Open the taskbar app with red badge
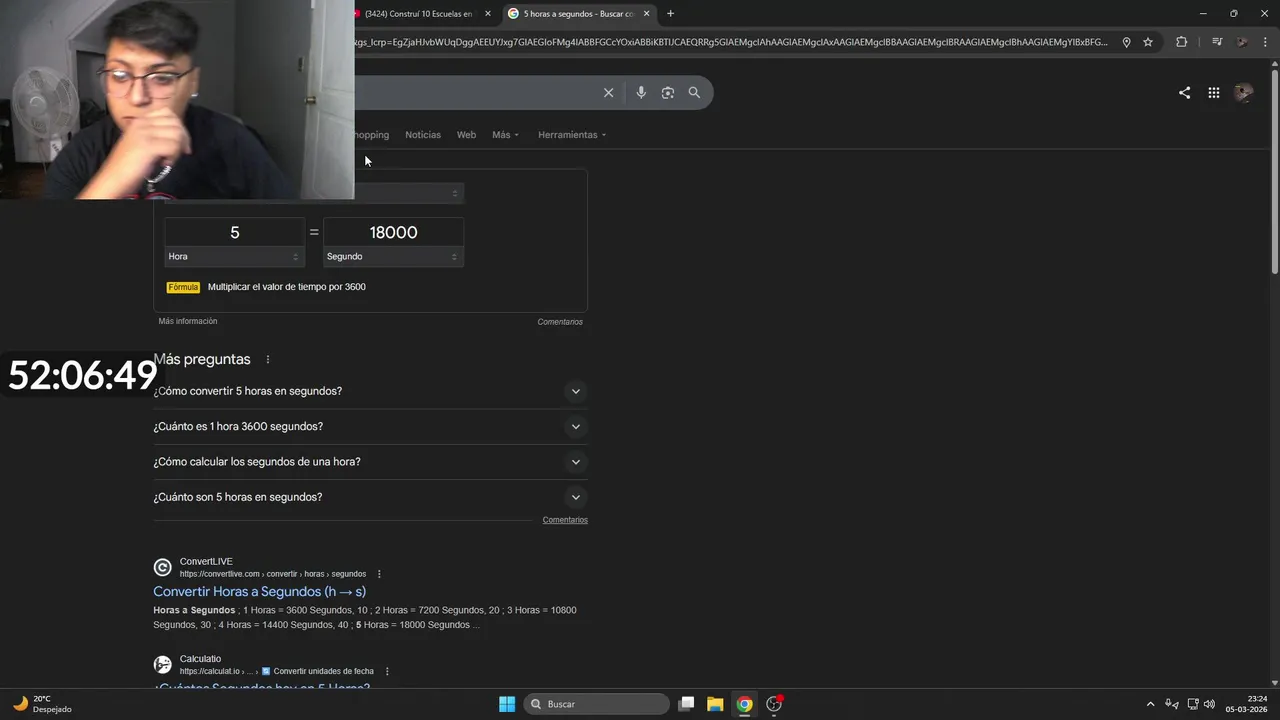Screen dimensions: 1280x720 click(x=774, y=704)
